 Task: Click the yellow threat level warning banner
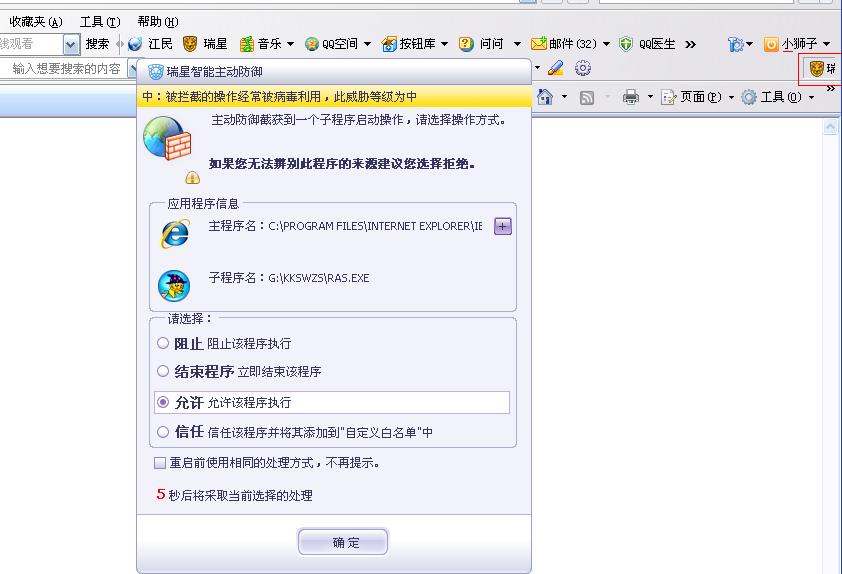pyautogui.click(x=334, y=97)
